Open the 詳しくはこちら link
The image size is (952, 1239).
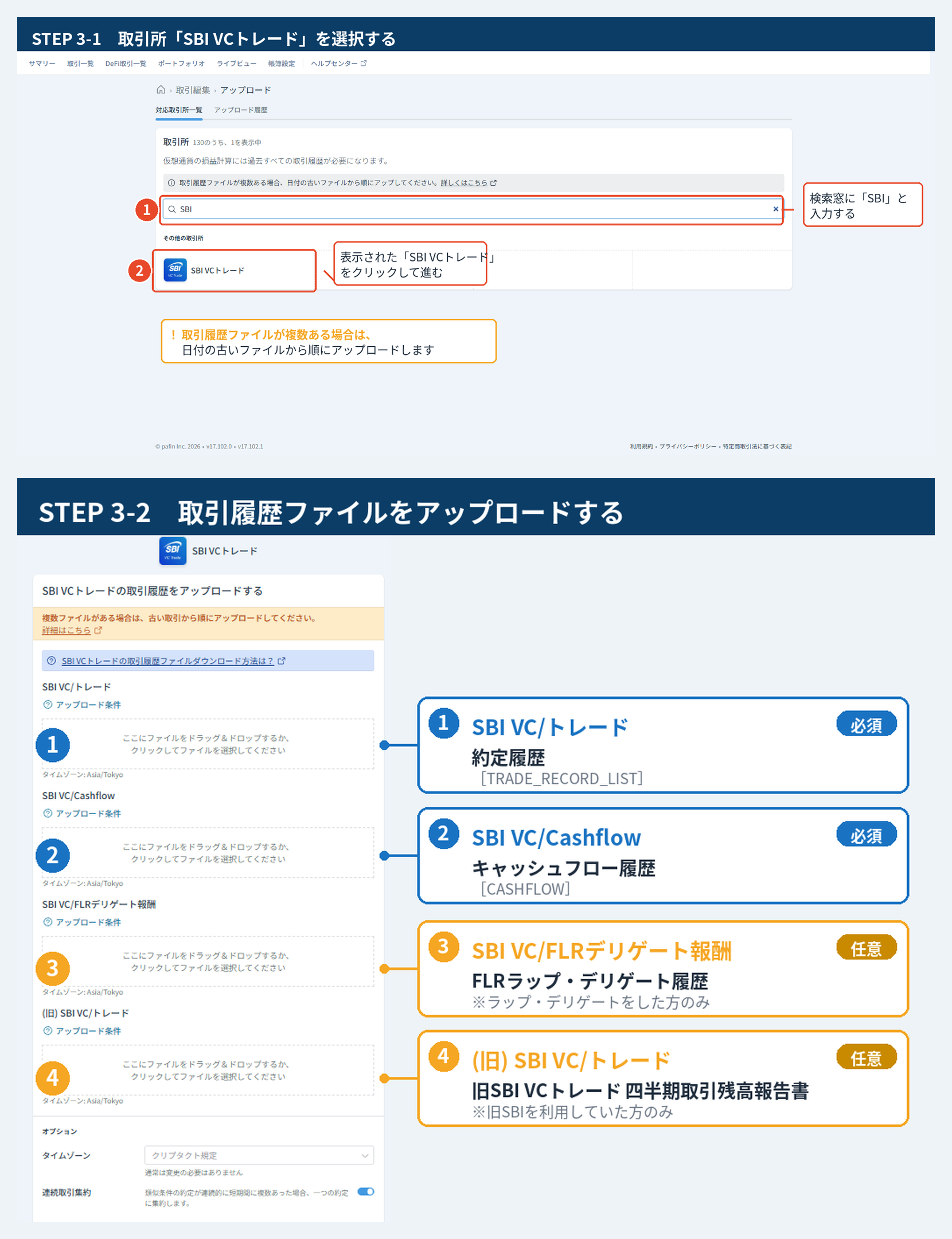point(464,183)
